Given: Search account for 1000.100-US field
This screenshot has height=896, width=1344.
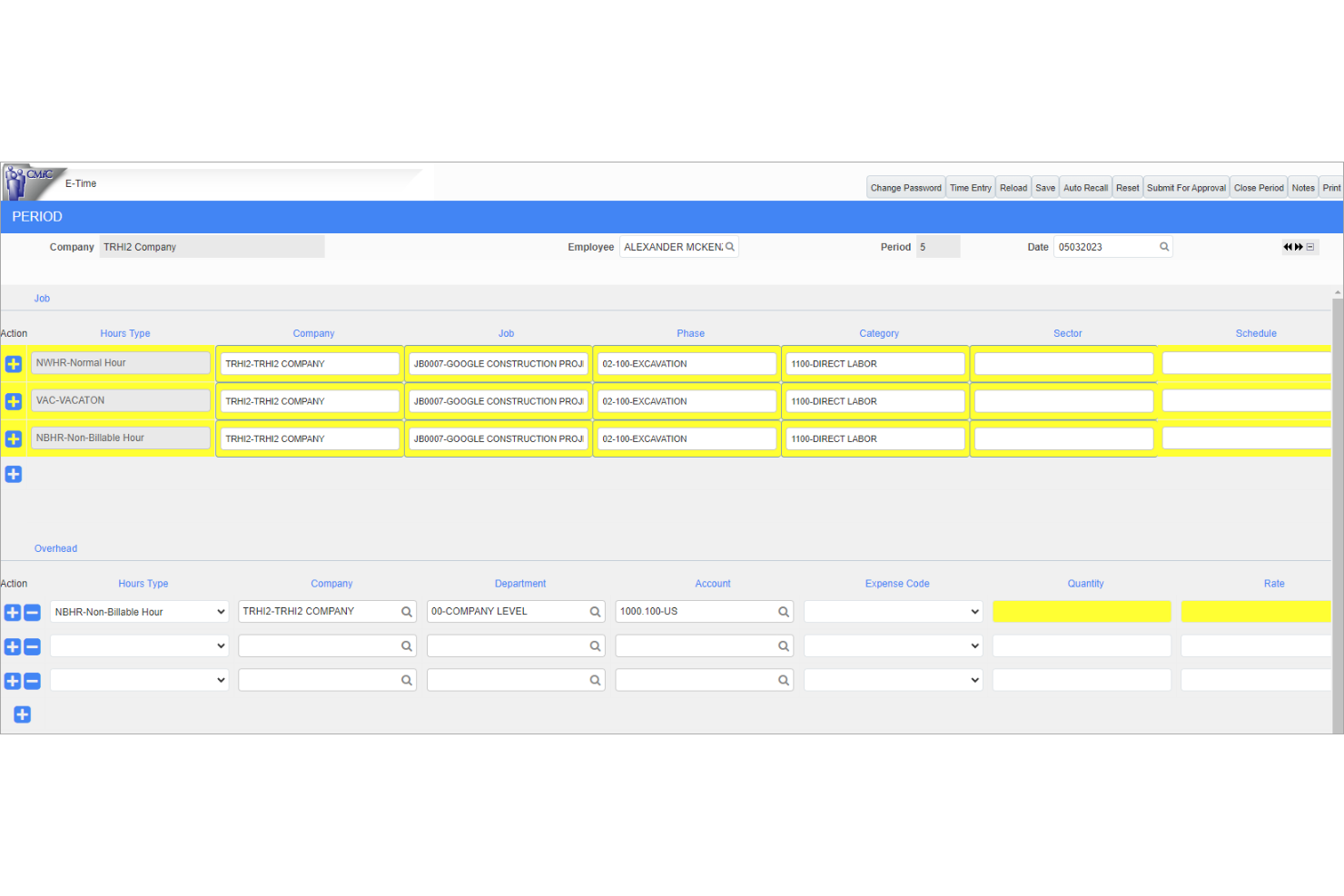Looking at the screenshot, I should (784, 612).
